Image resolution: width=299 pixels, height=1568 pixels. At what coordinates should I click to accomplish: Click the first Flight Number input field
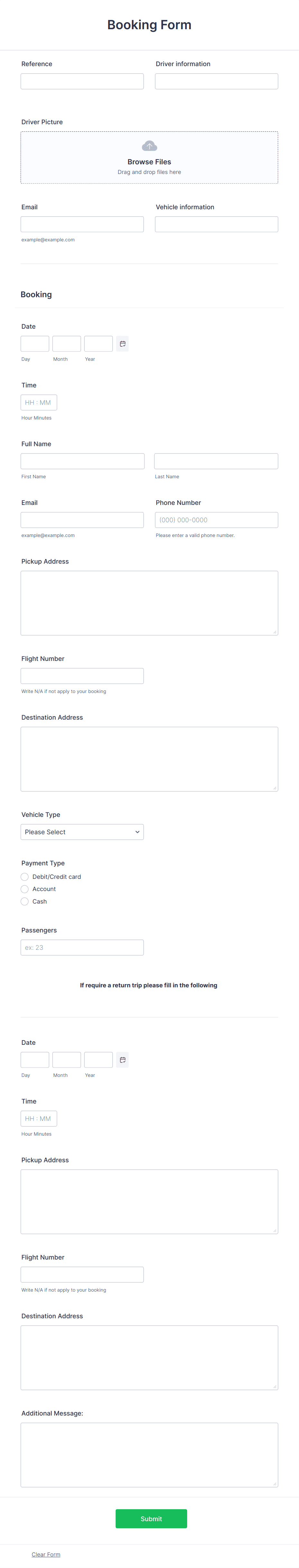82,676
